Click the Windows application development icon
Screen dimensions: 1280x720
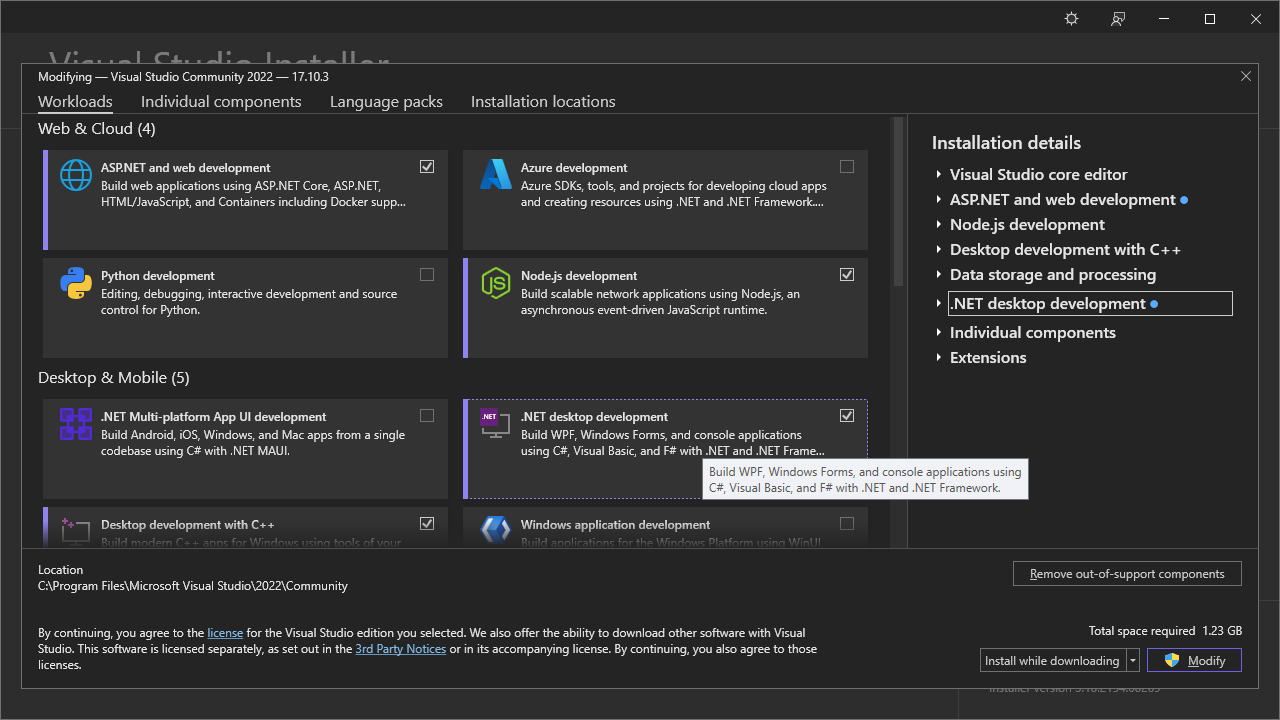point(496,530)
